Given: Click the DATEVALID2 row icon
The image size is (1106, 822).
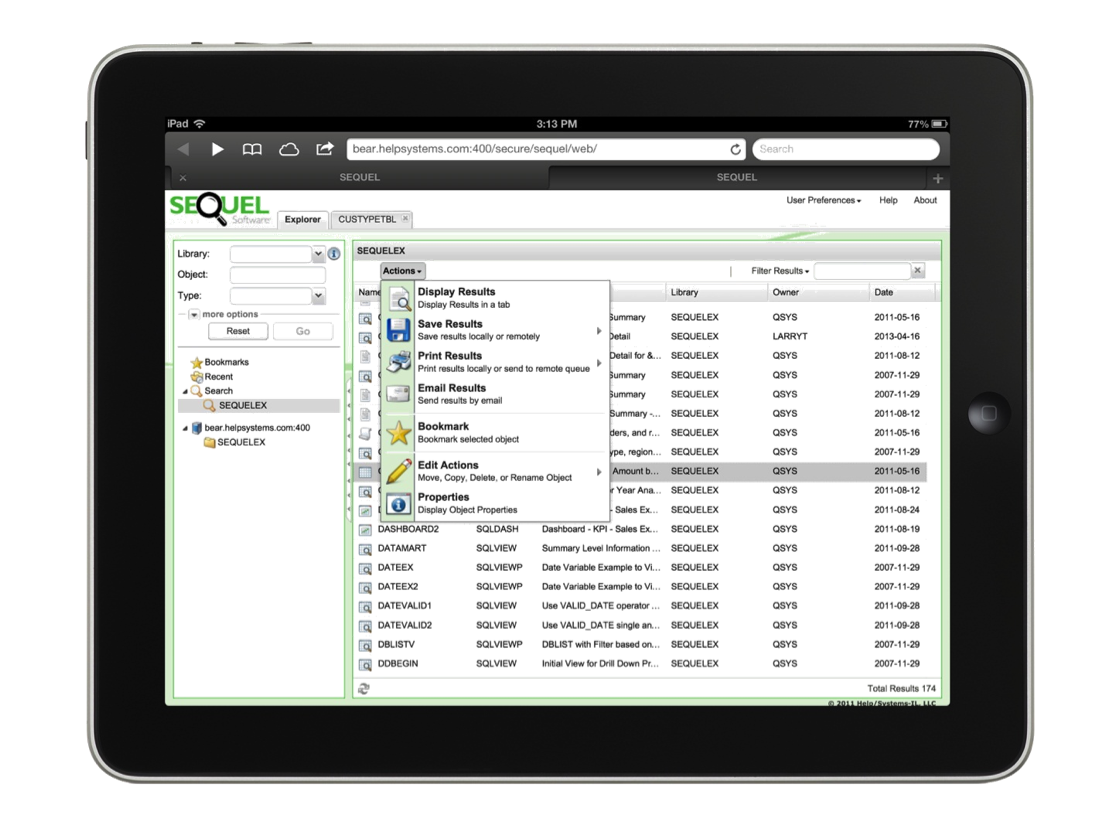Looking at the screenshot, I should pos(365,626).
